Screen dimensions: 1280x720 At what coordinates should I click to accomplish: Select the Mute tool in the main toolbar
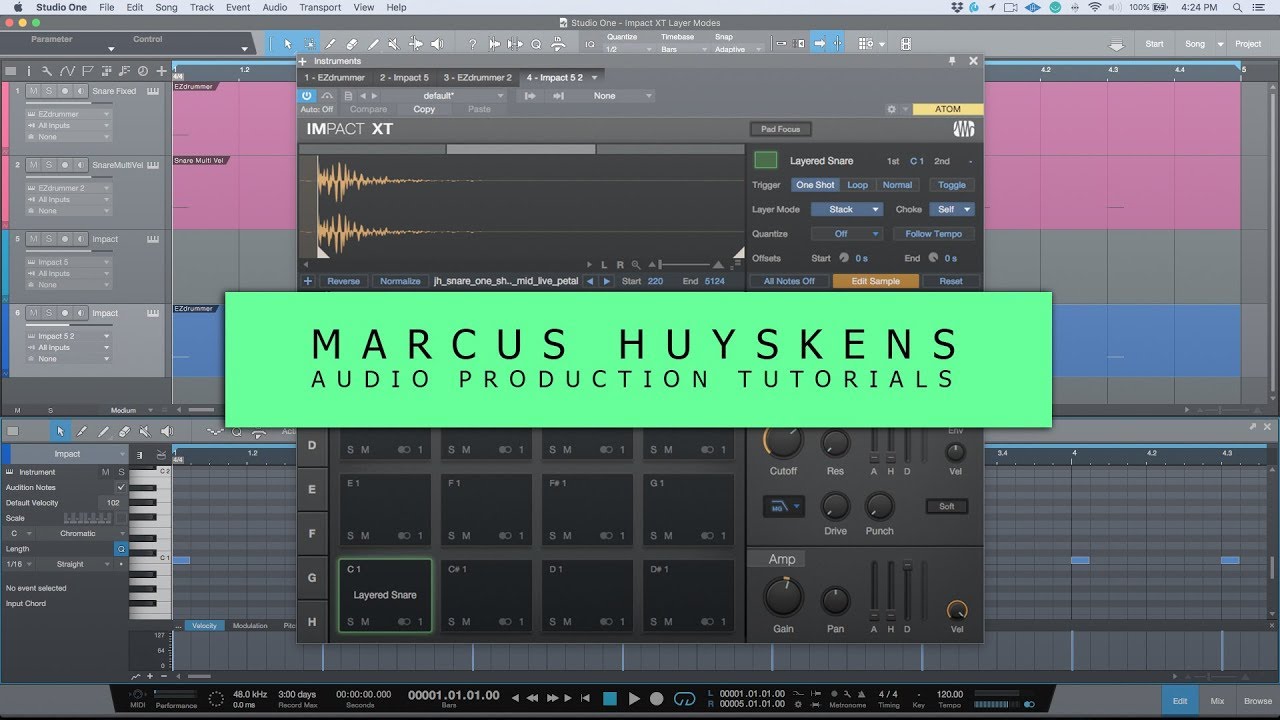tap(394, 44)
